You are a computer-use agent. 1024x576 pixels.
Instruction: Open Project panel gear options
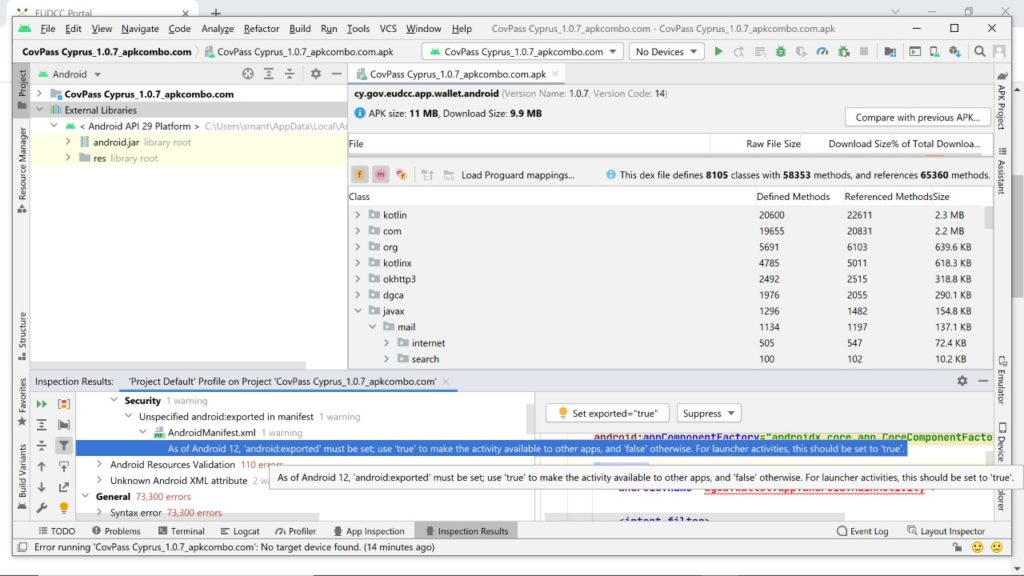point(315,74)
